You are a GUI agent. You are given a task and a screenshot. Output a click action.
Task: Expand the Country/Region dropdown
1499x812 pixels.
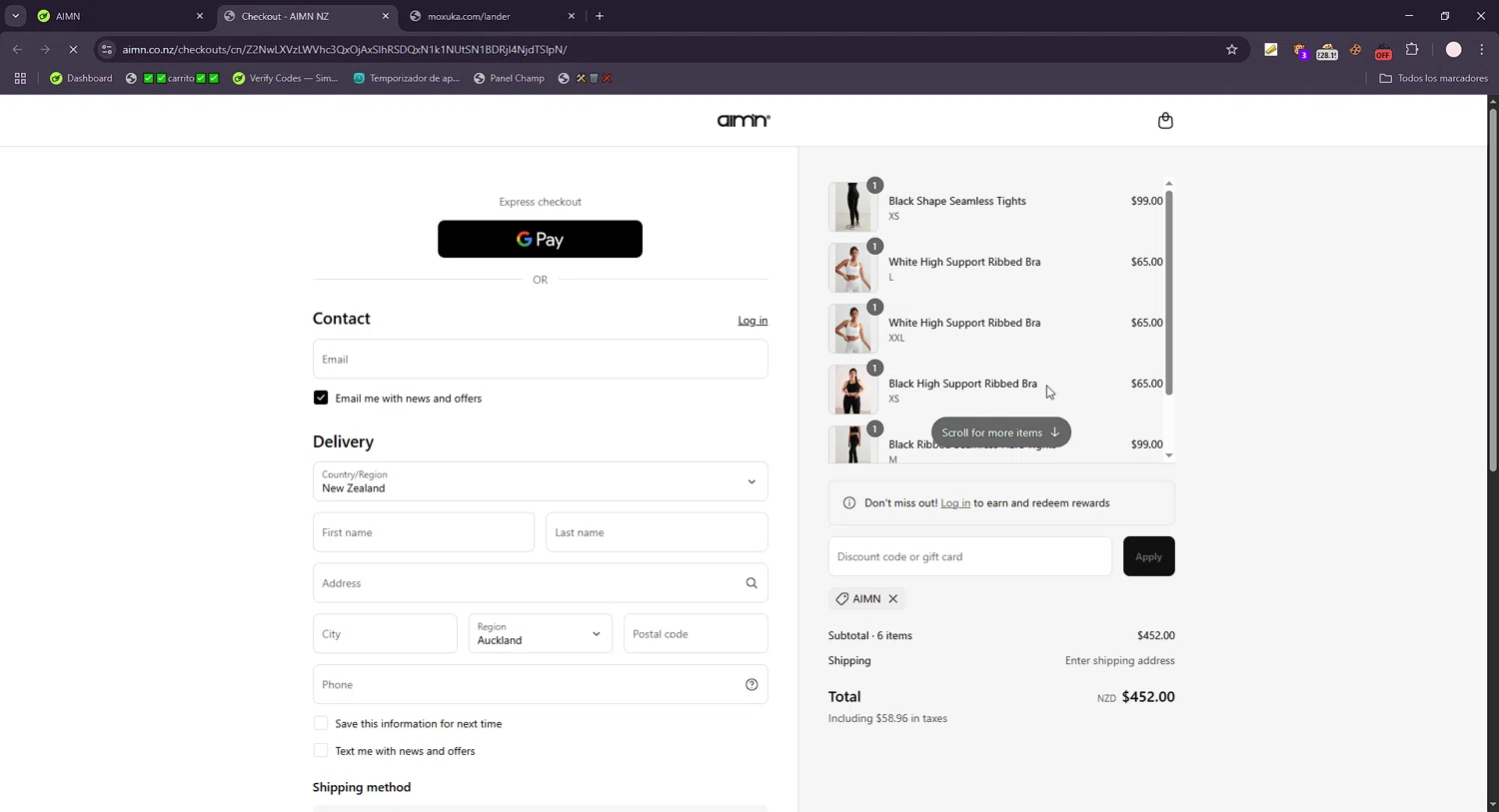coord(541,481)
